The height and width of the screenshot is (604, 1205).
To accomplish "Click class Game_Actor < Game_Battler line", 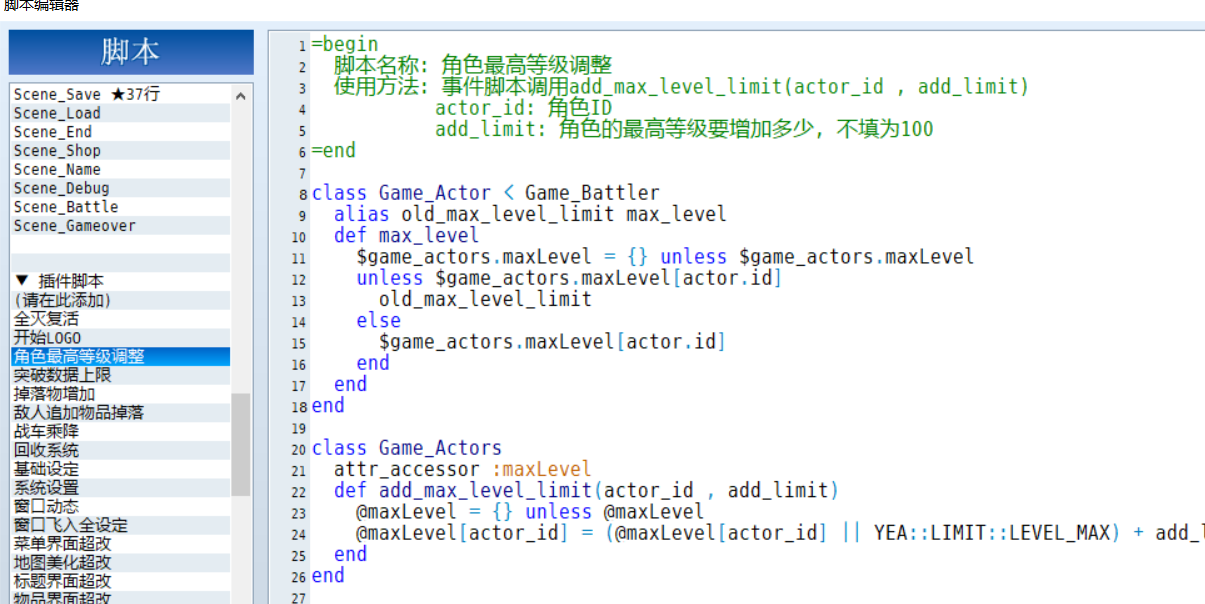I will point(486,193).
